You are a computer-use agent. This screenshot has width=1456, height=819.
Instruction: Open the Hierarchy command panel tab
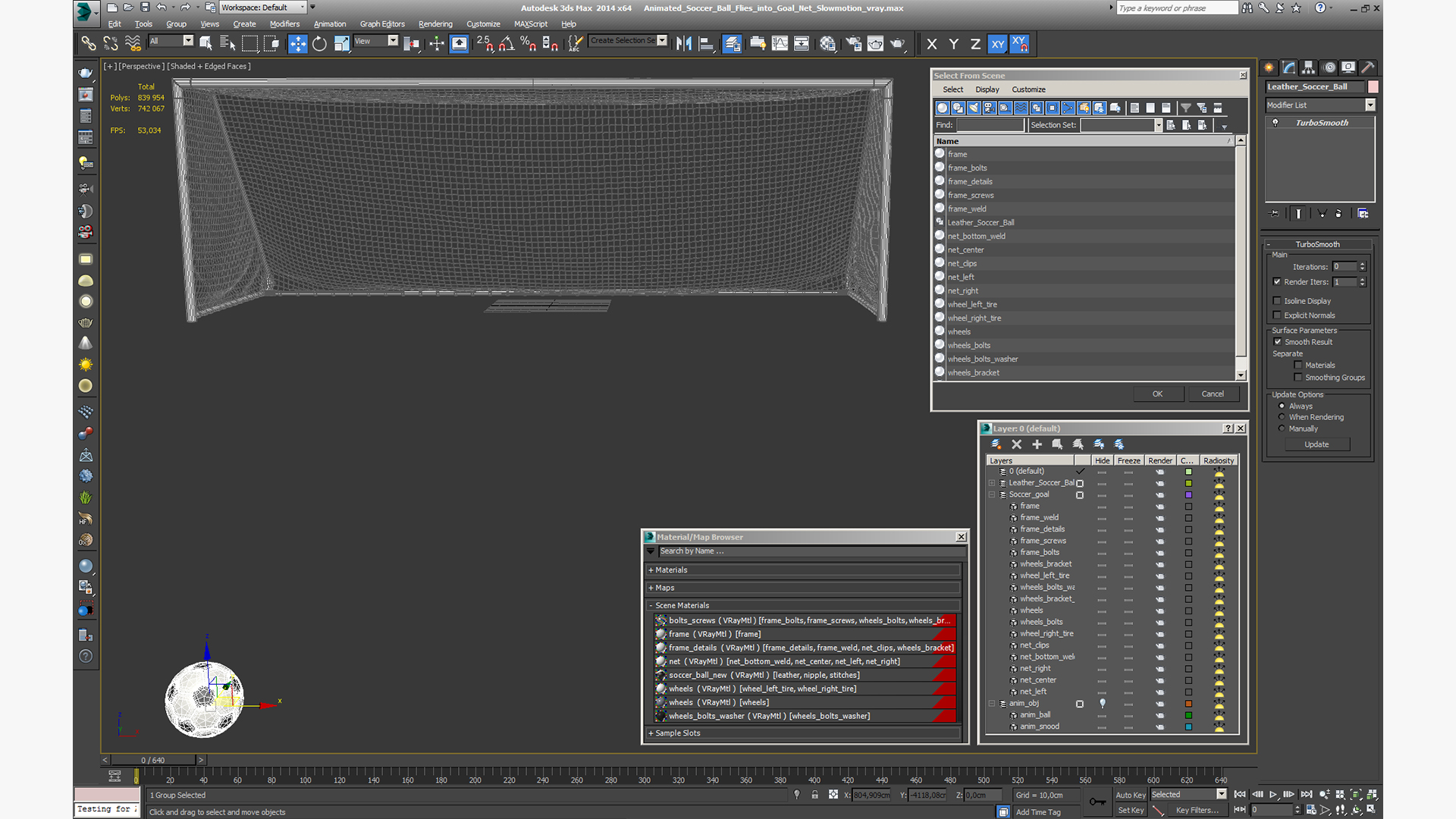(x=1308, y=67)
